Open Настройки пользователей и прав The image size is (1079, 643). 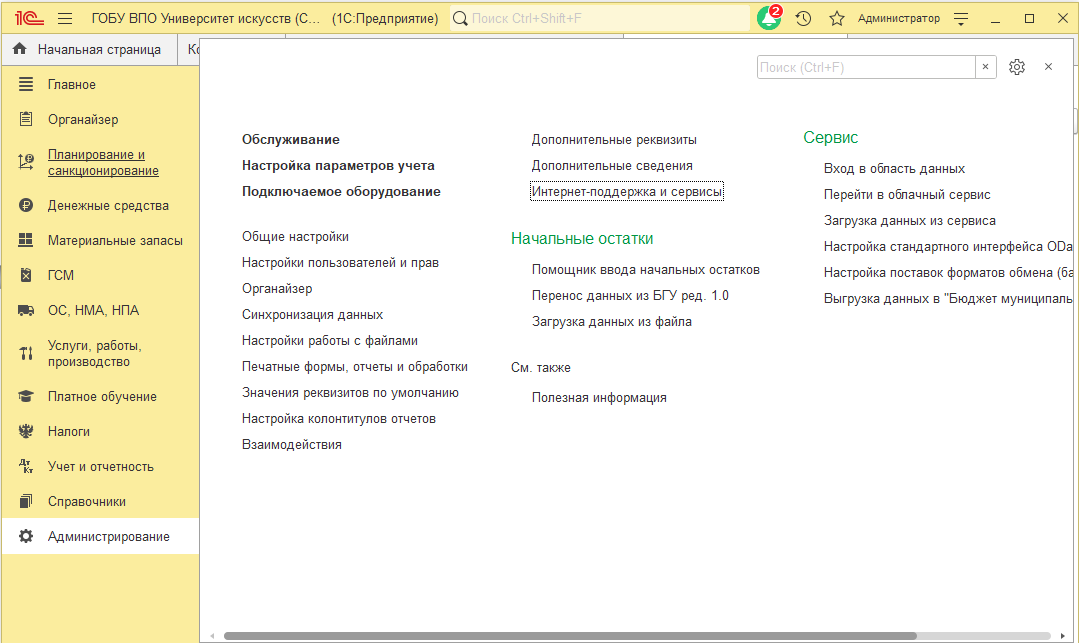pos(340,262)
